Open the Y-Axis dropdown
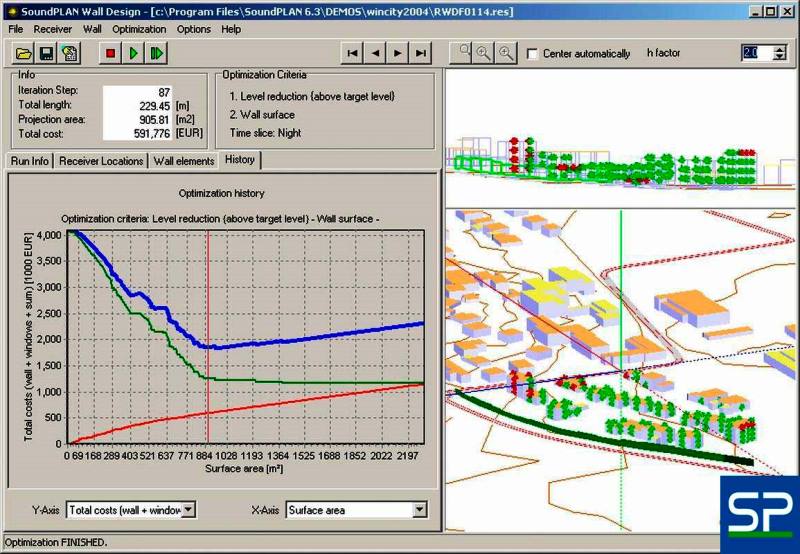 point(188,510)
